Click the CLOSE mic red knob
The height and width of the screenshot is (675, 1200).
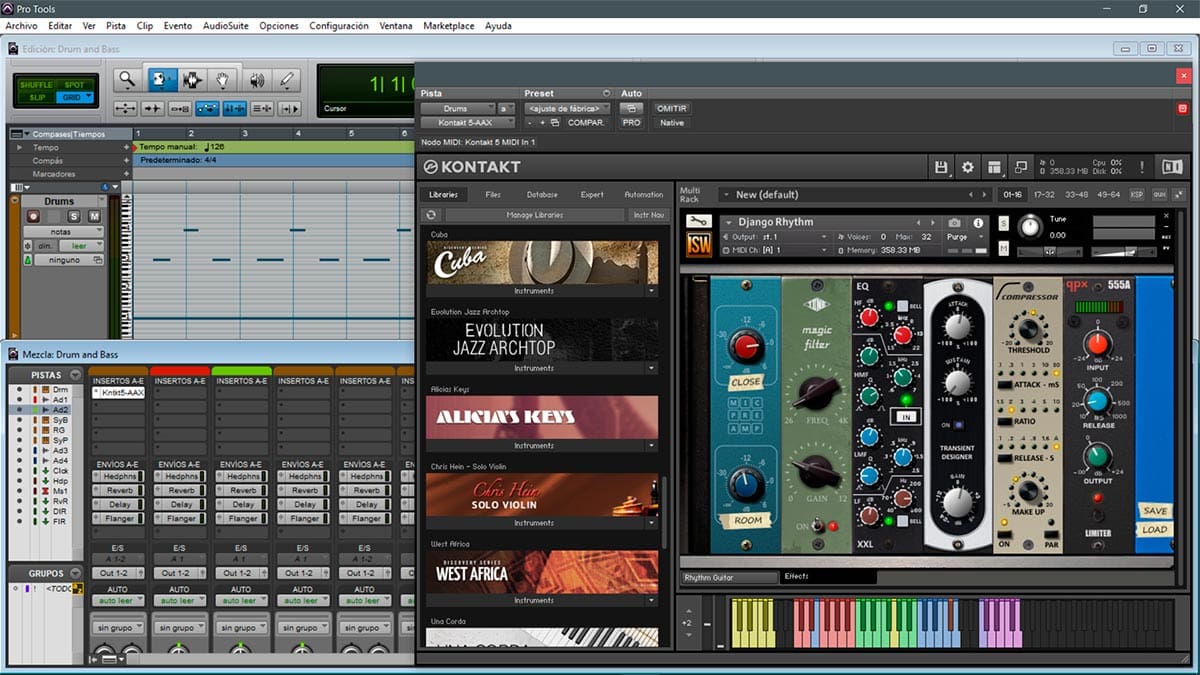click(745, 347)
